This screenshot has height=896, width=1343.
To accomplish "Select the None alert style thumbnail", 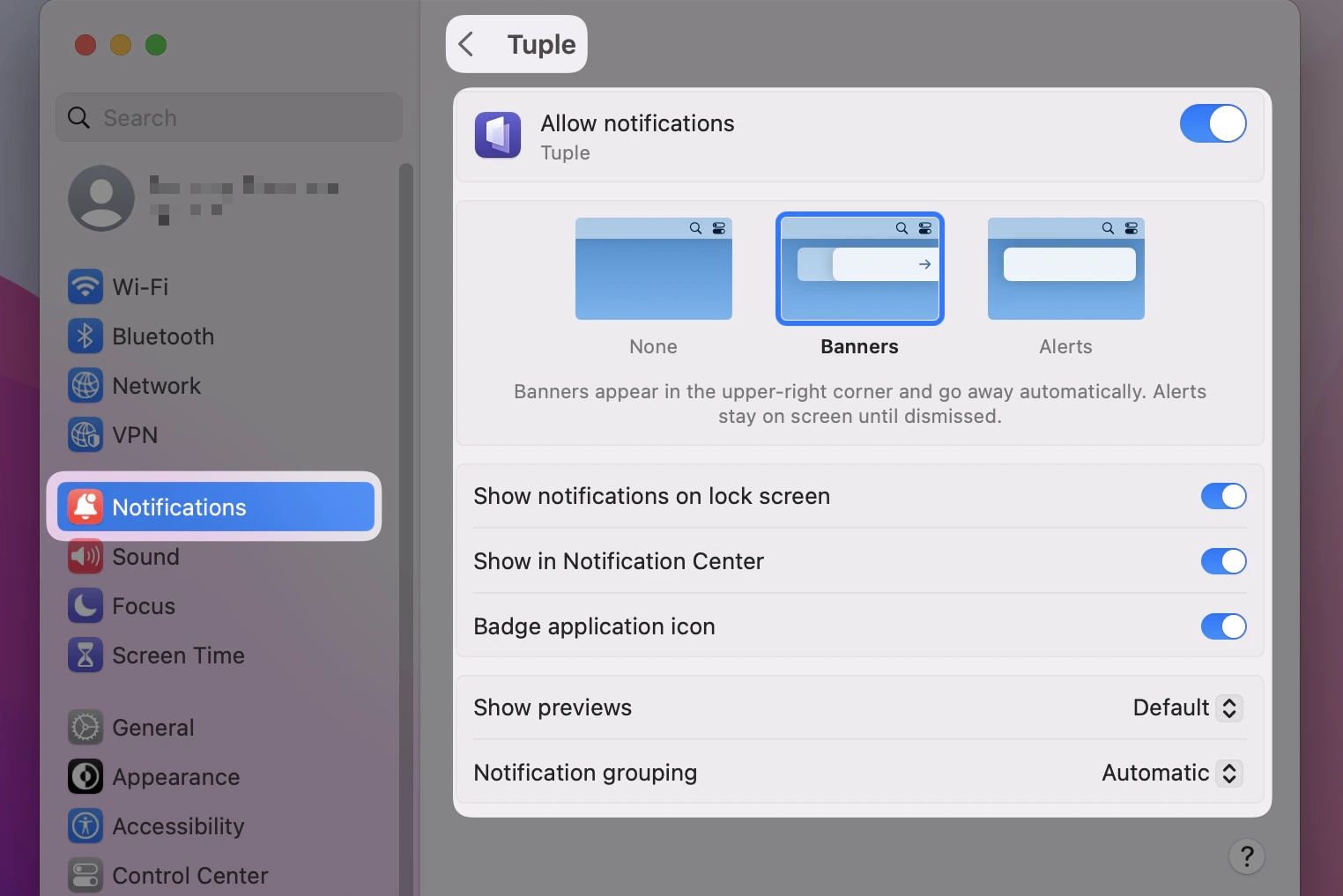I will click(x=654, y=269).
